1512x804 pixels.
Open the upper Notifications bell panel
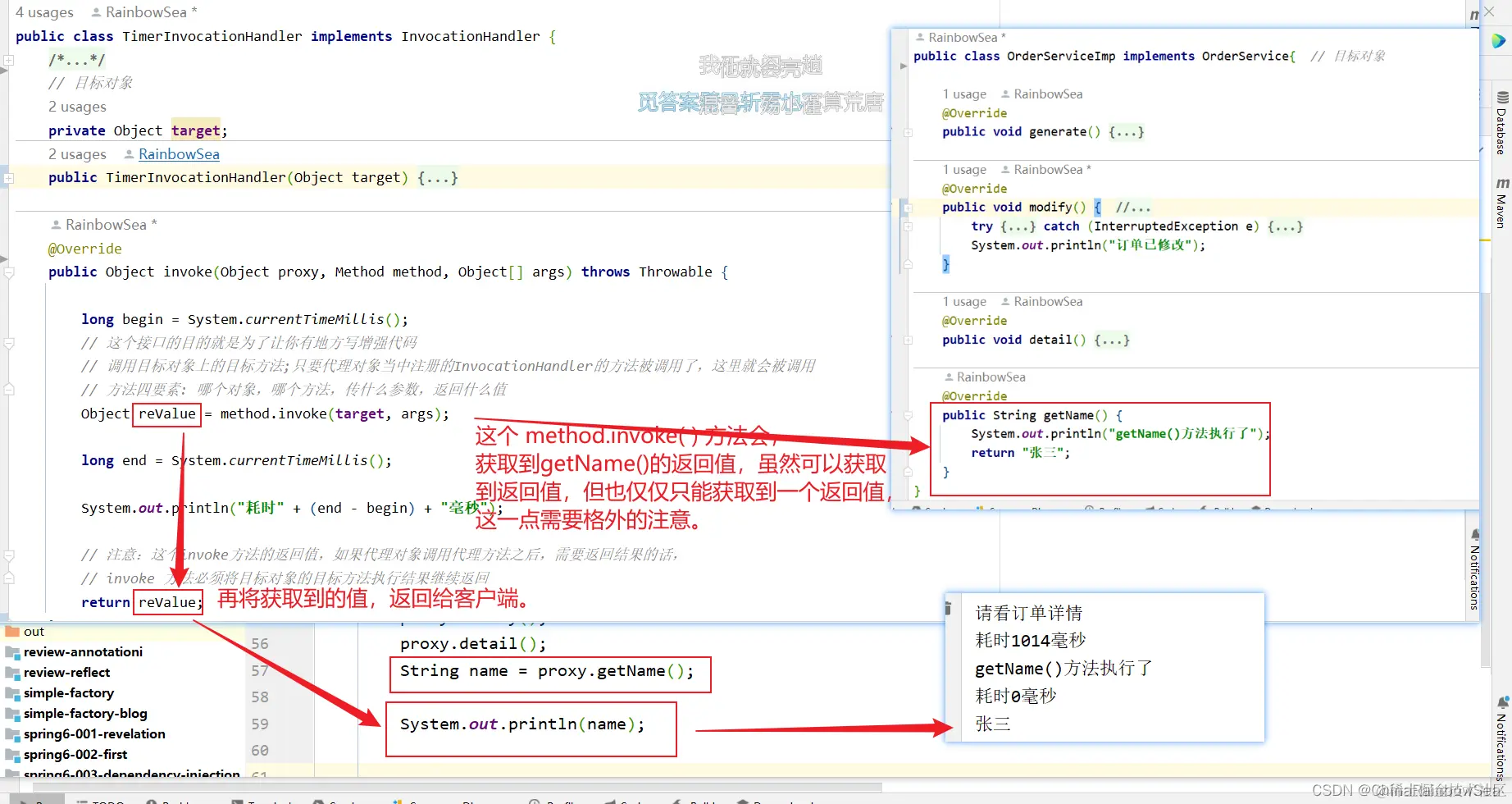[1474, 570]
